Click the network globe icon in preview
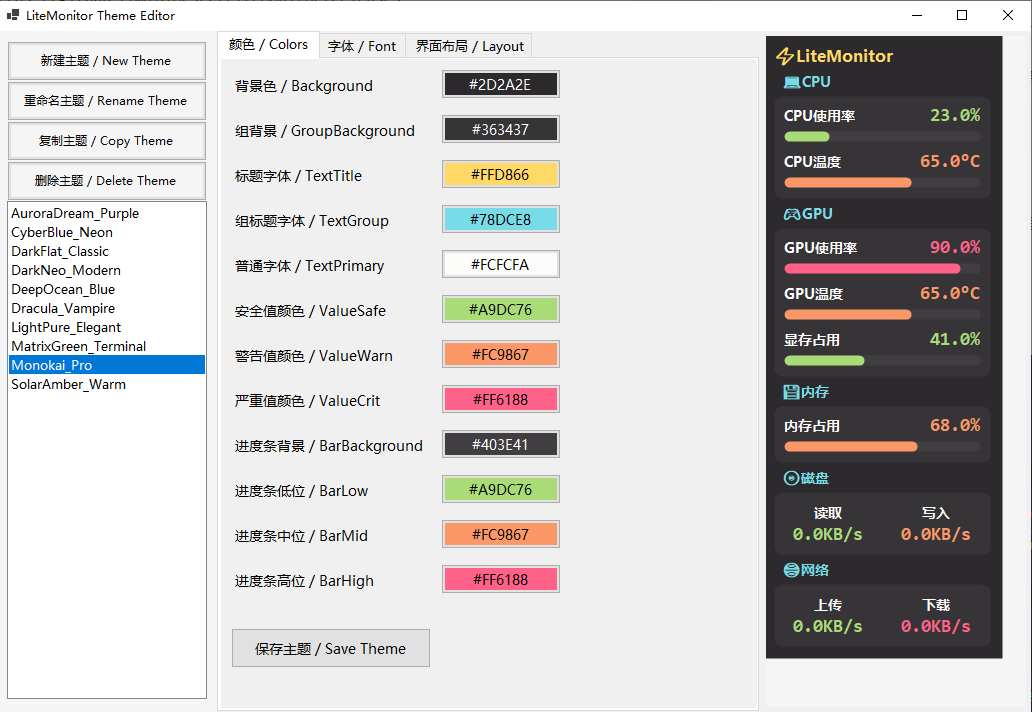Screen dimensions: 1032x712 (791, 570)
